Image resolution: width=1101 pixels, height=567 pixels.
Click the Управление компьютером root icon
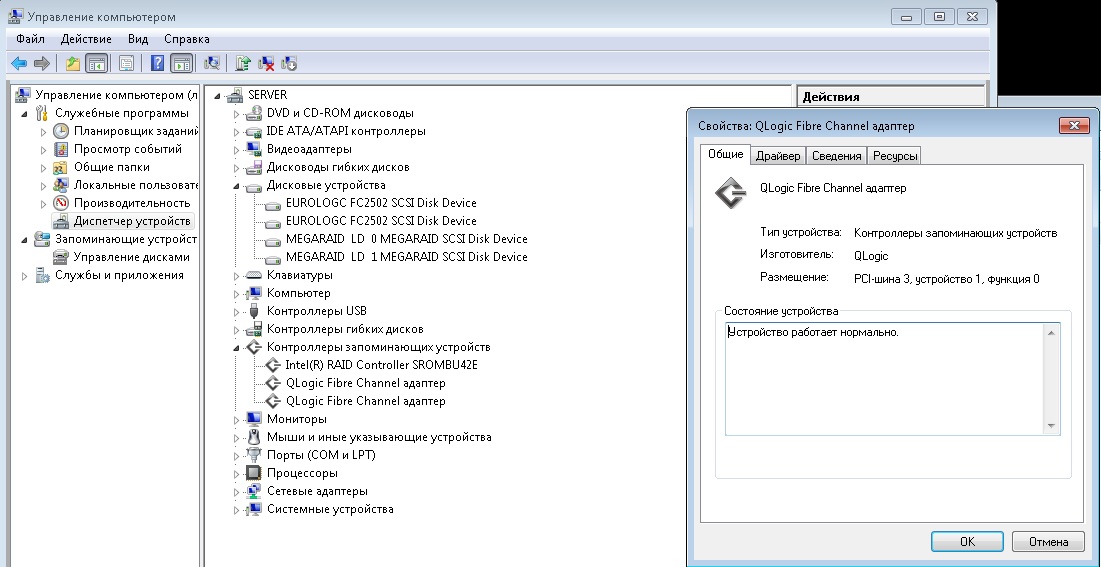pos(23,95)
